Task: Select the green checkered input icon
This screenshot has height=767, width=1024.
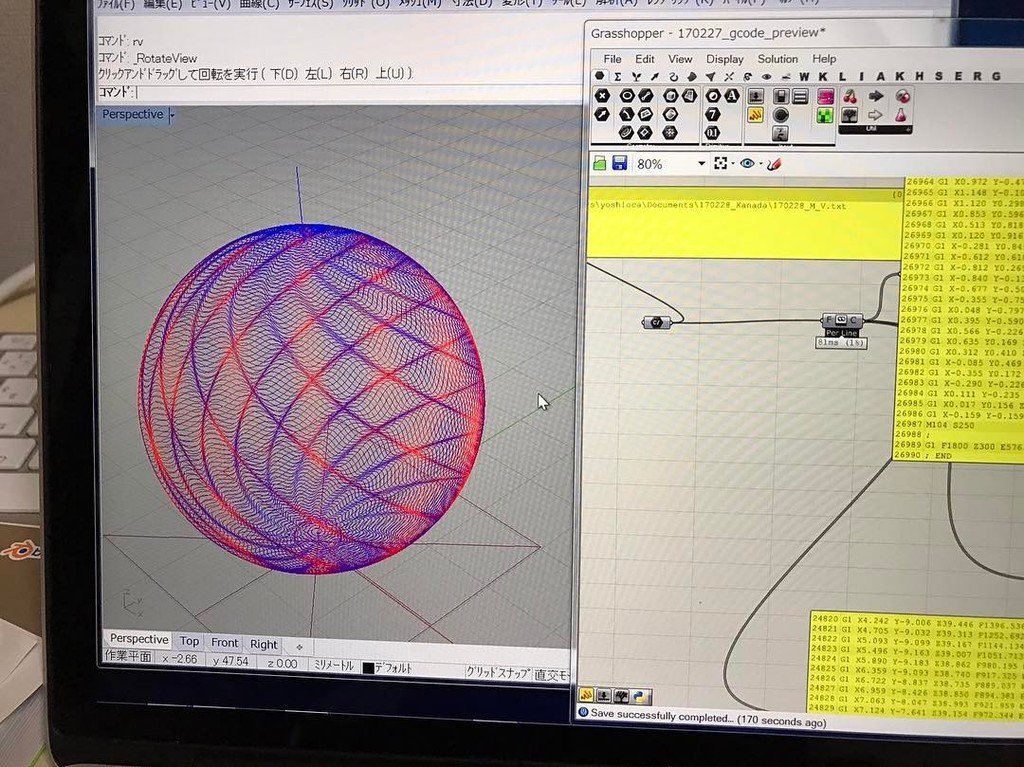Action: coord(825,116)
